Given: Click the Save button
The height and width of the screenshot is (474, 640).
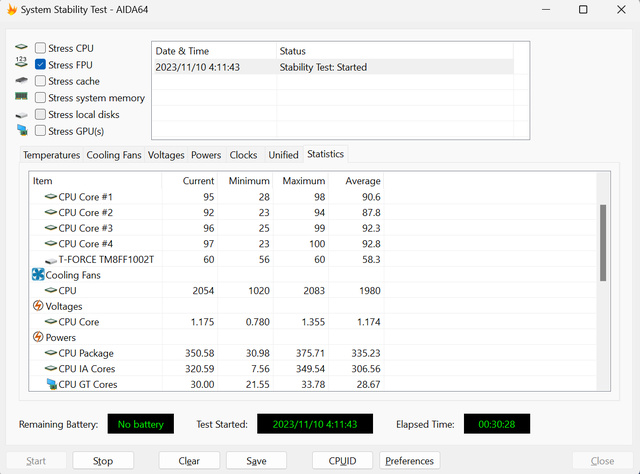Looking at the screenshot, I should pos(256,461).
